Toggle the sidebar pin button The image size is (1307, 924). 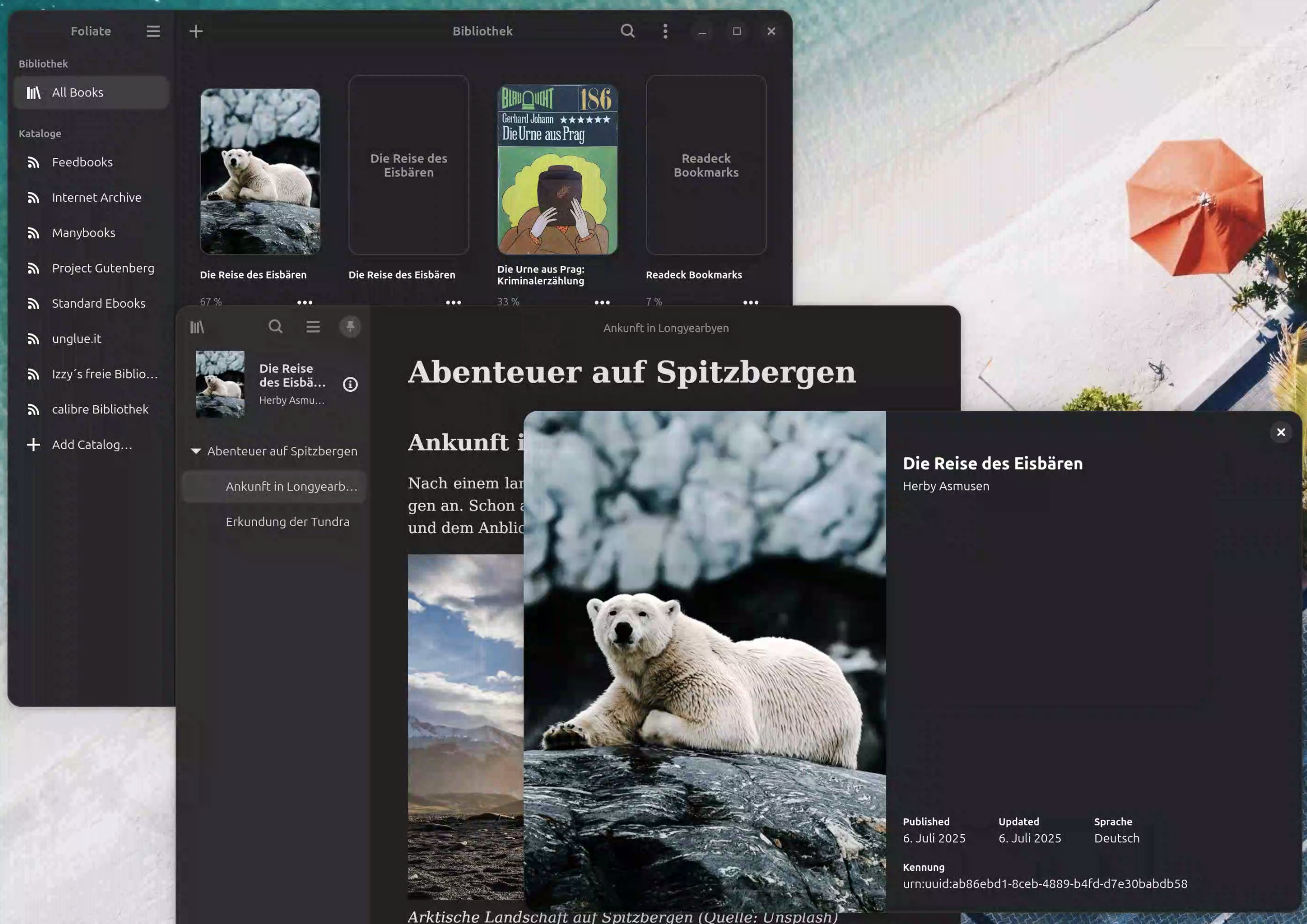point(350,327)
